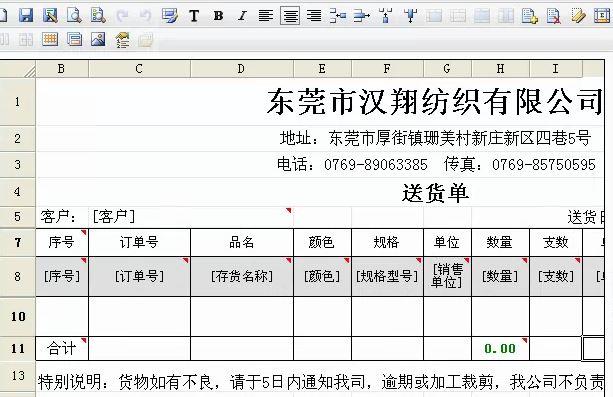
Task: Toggle bold formatting
Action: point(218,16)
